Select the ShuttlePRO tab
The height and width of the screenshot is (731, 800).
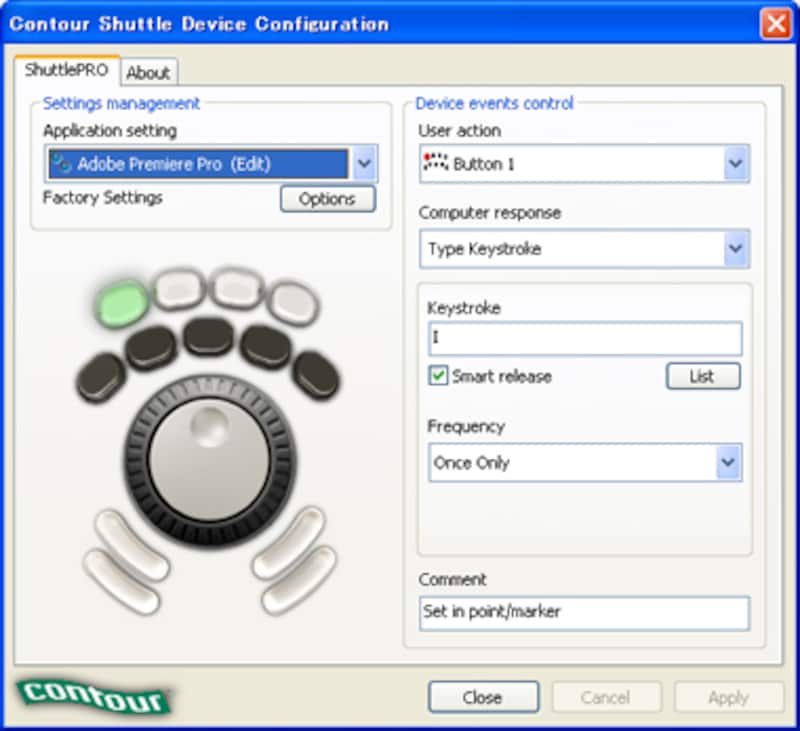tap(66, 71)
